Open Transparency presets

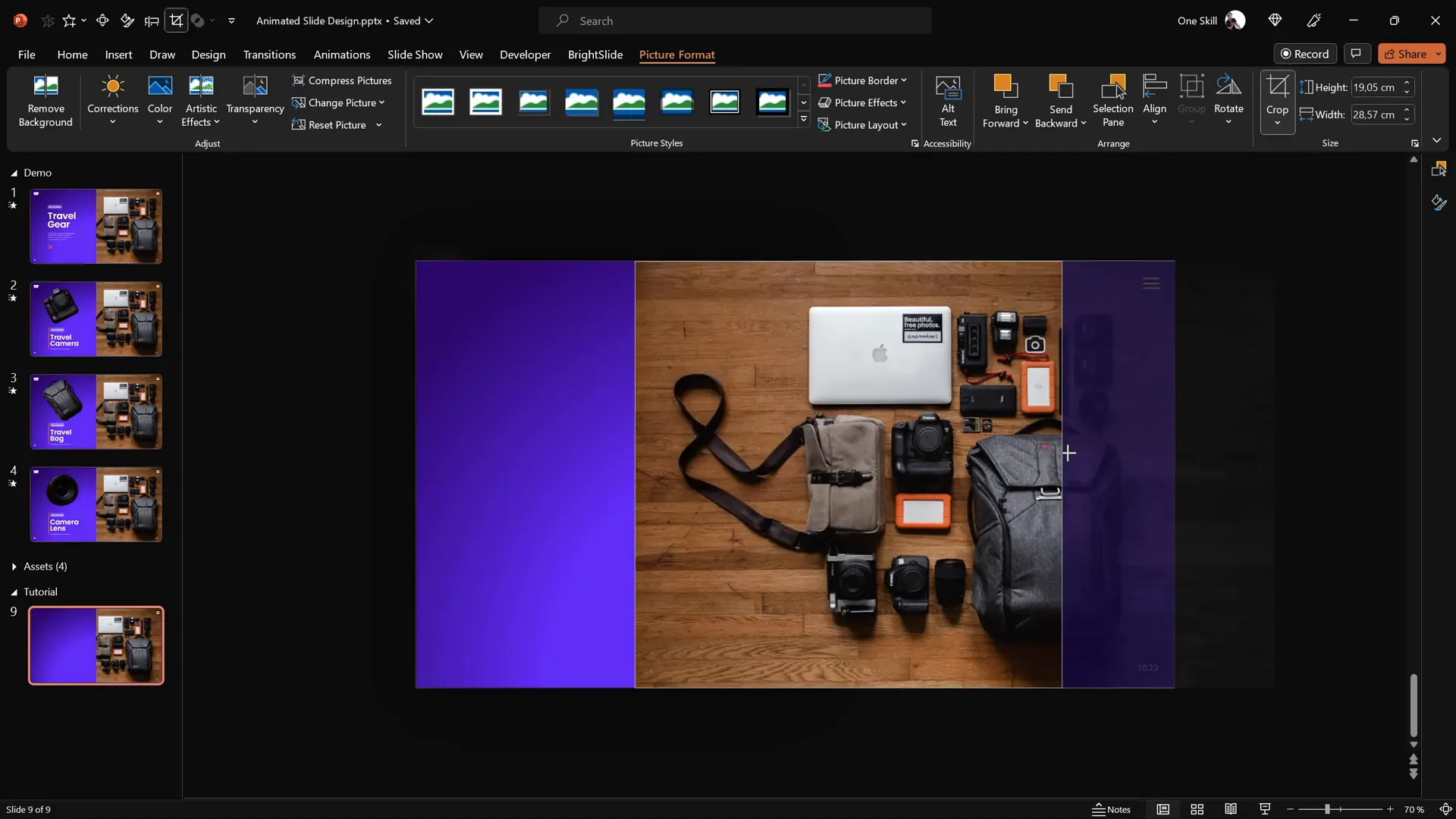point(255,101)
